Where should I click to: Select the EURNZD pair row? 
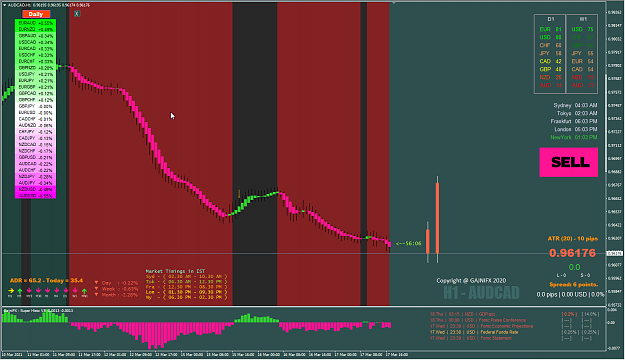[x=35, y=30]
